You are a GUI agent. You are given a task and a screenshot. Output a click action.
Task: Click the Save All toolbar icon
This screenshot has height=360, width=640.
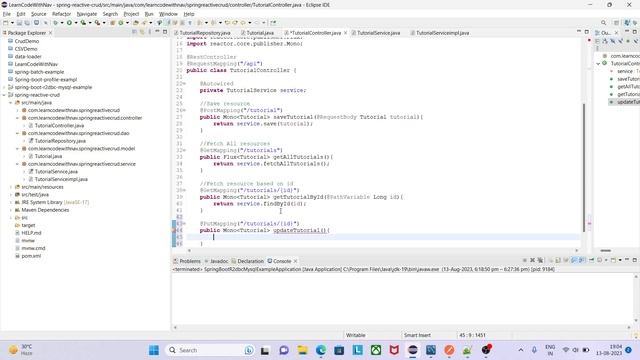(x=27, y=23)
